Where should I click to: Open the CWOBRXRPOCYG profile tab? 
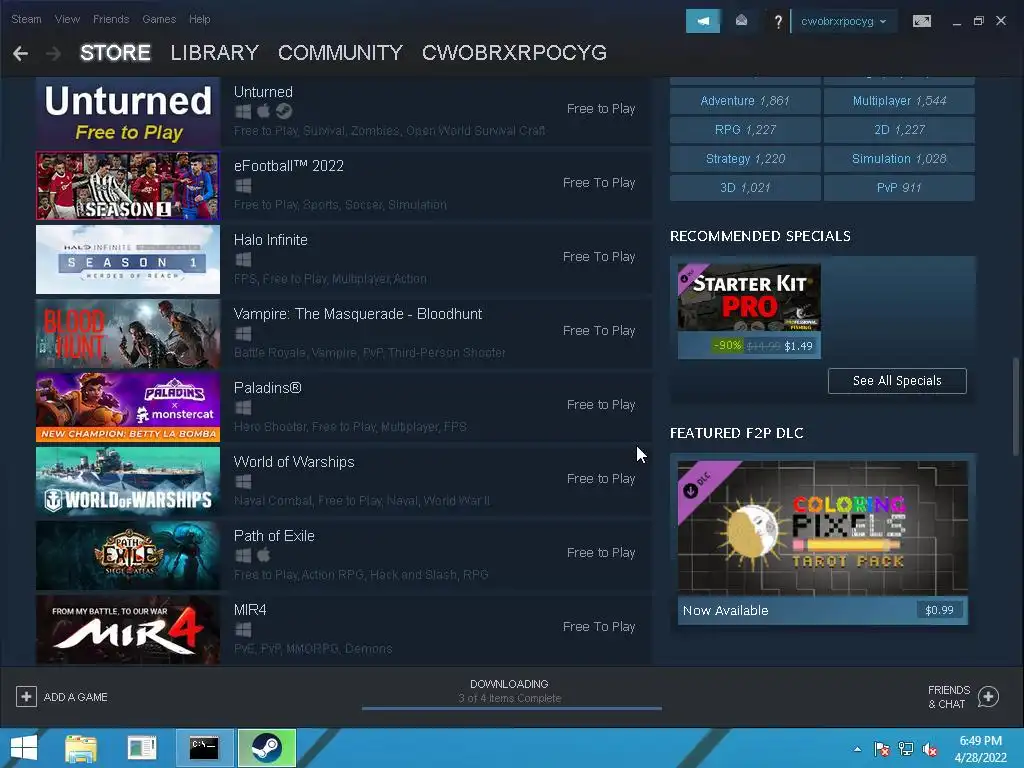pyautogui.click(x=515, y=53)
